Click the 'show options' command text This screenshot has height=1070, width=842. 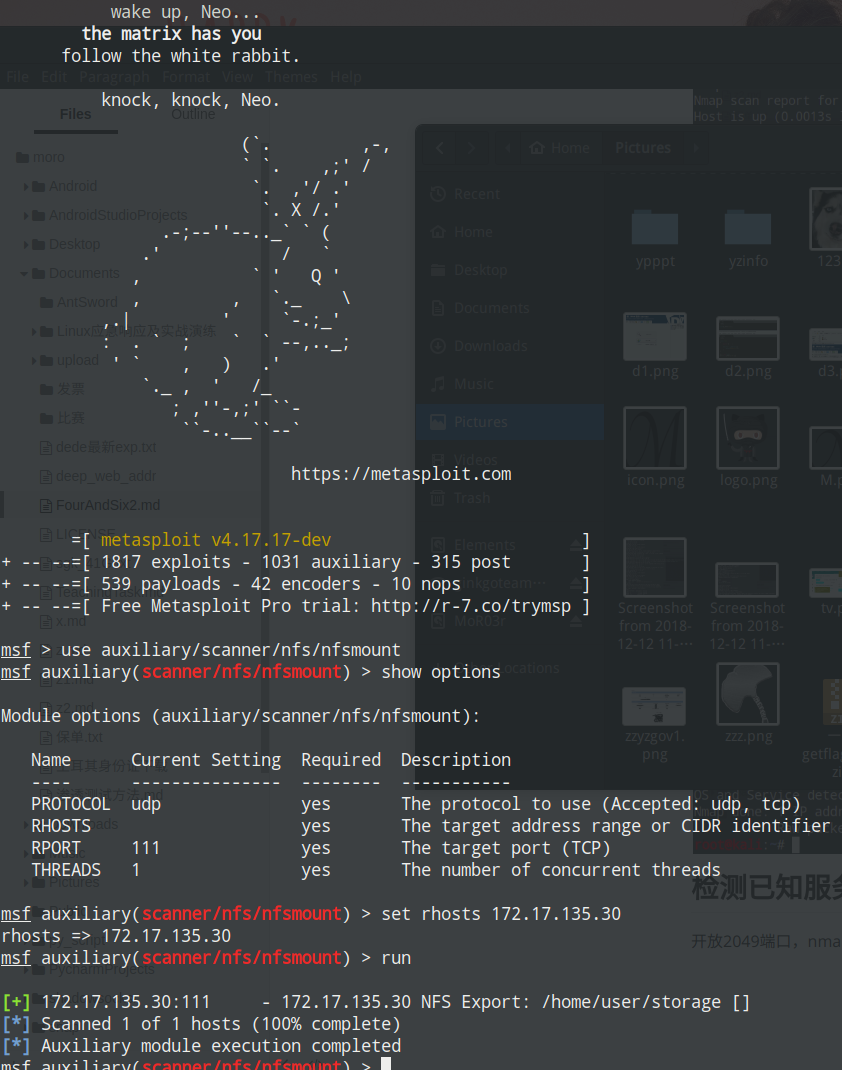441,672
